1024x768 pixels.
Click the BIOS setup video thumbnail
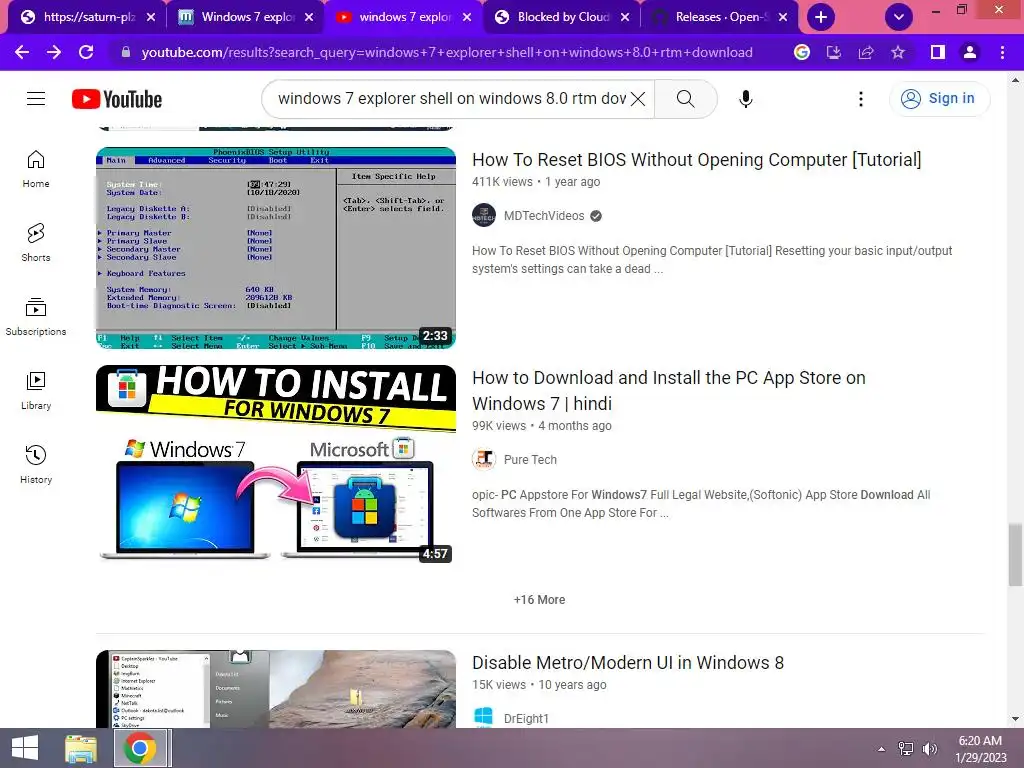point(276,248)
